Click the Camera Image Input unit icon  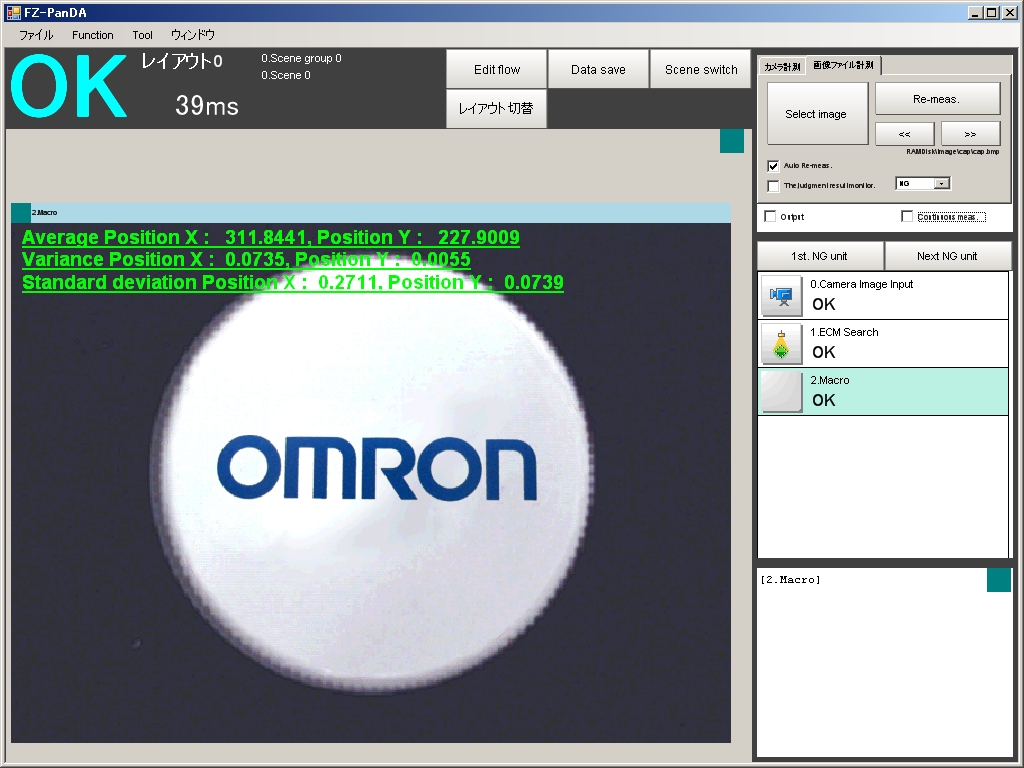[782, 296]
